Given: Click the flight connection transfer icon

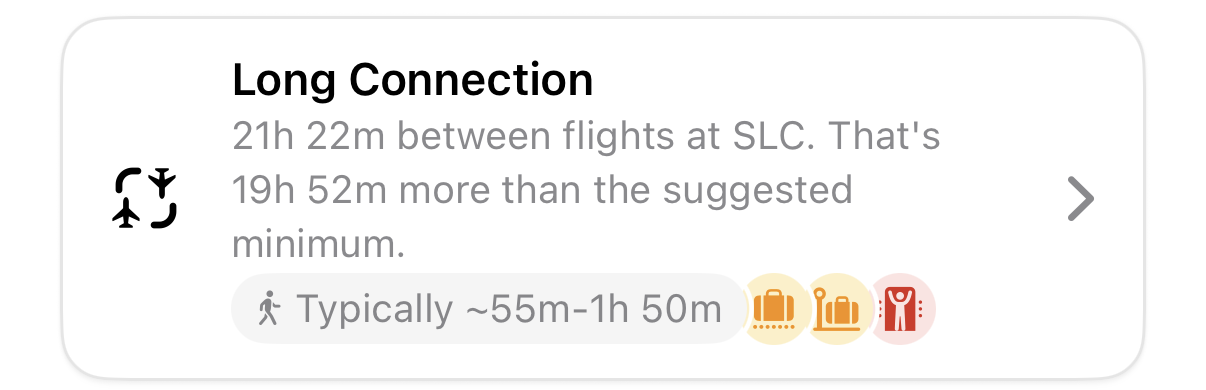Looking at the screenshot, I should pyautogui.click(x=146, y=198).
